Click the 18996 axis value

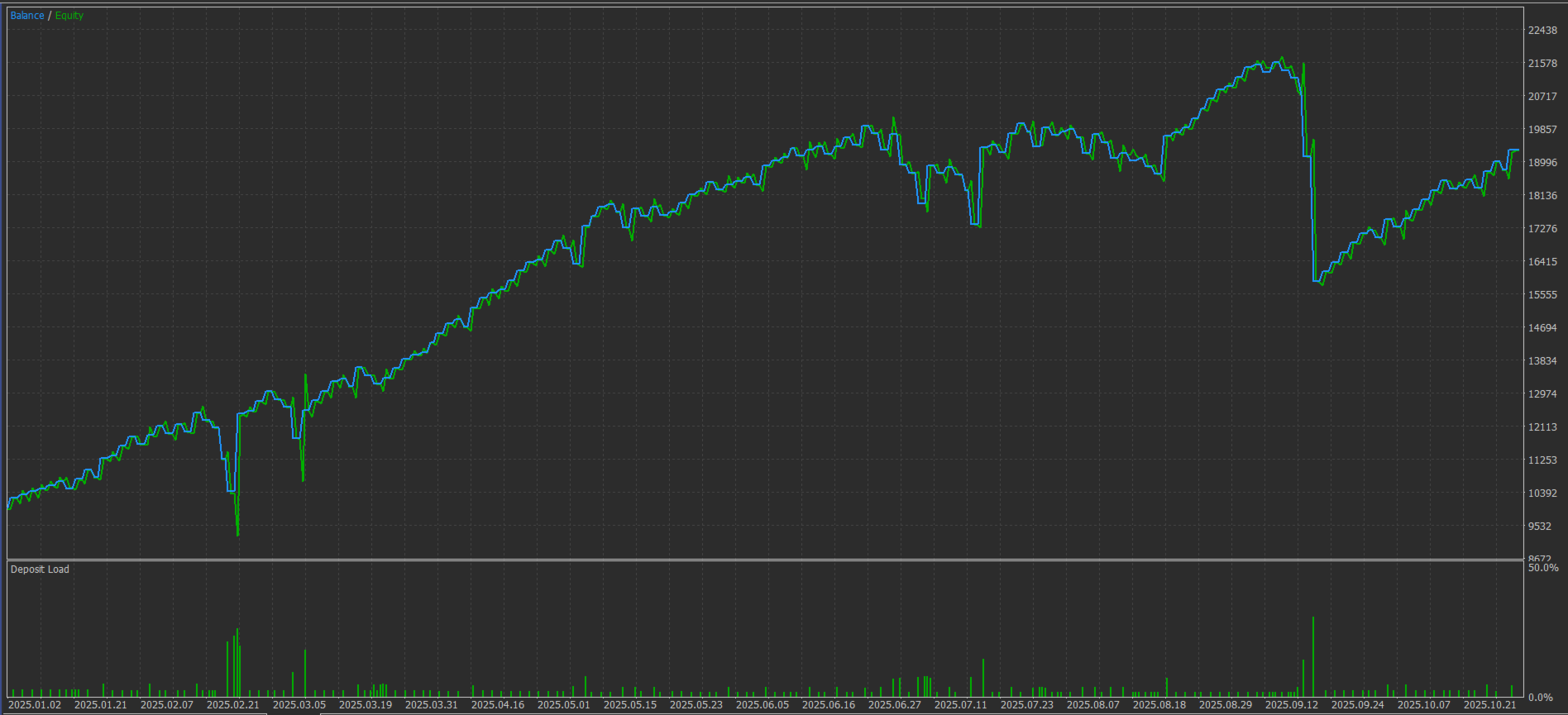[x=1542, y=163]
